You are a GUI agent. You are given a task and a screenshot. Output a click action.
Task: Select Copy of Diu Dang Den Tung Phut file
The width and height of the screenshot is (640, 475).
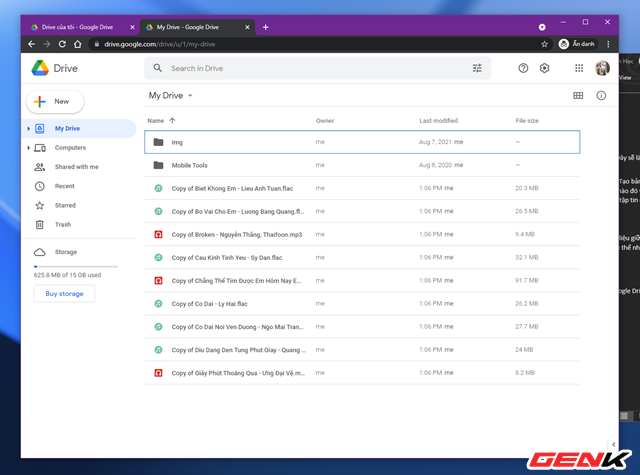362,350
